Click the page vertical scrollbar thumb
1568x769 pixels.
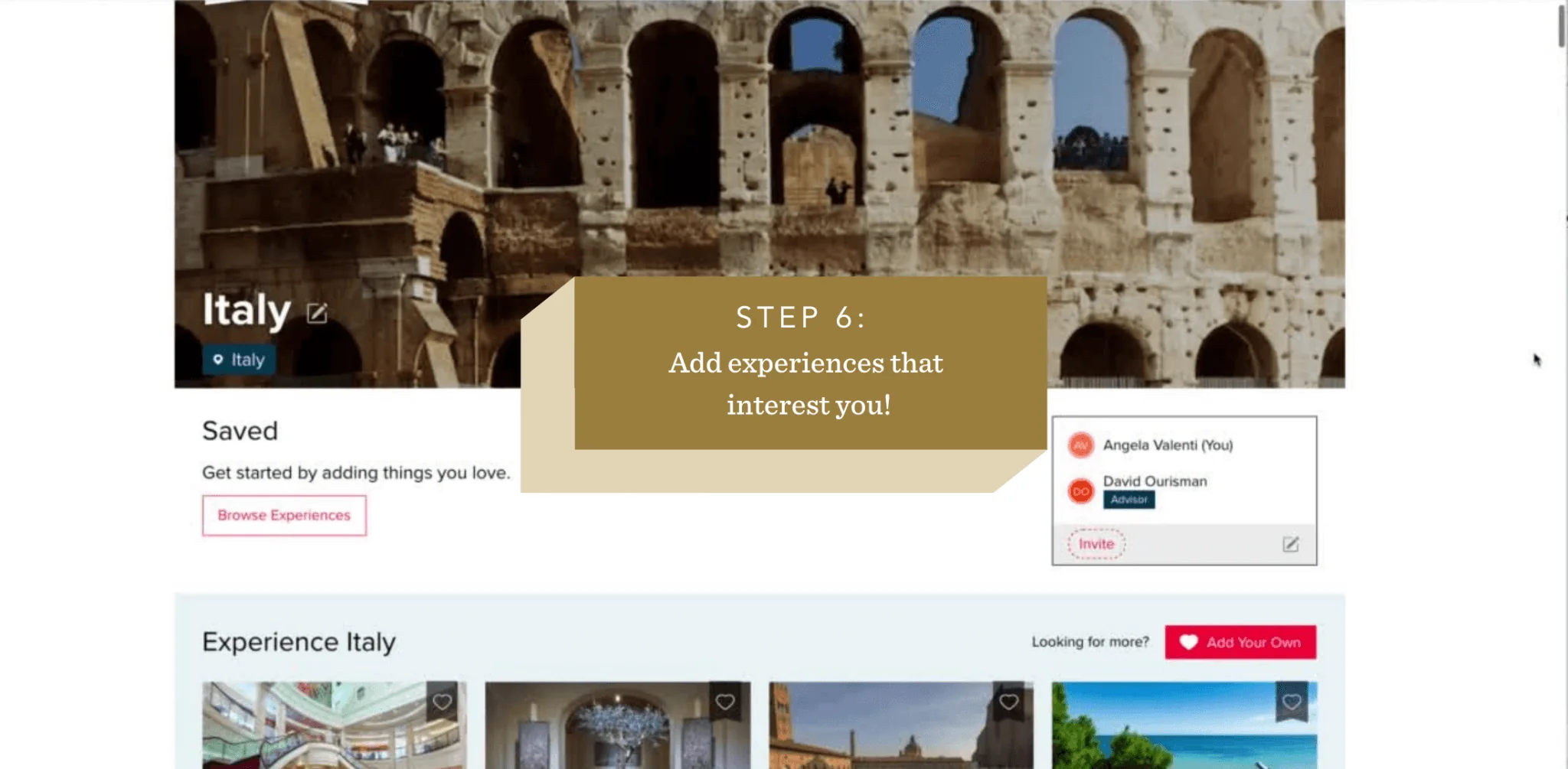[x=1562, y=25]
